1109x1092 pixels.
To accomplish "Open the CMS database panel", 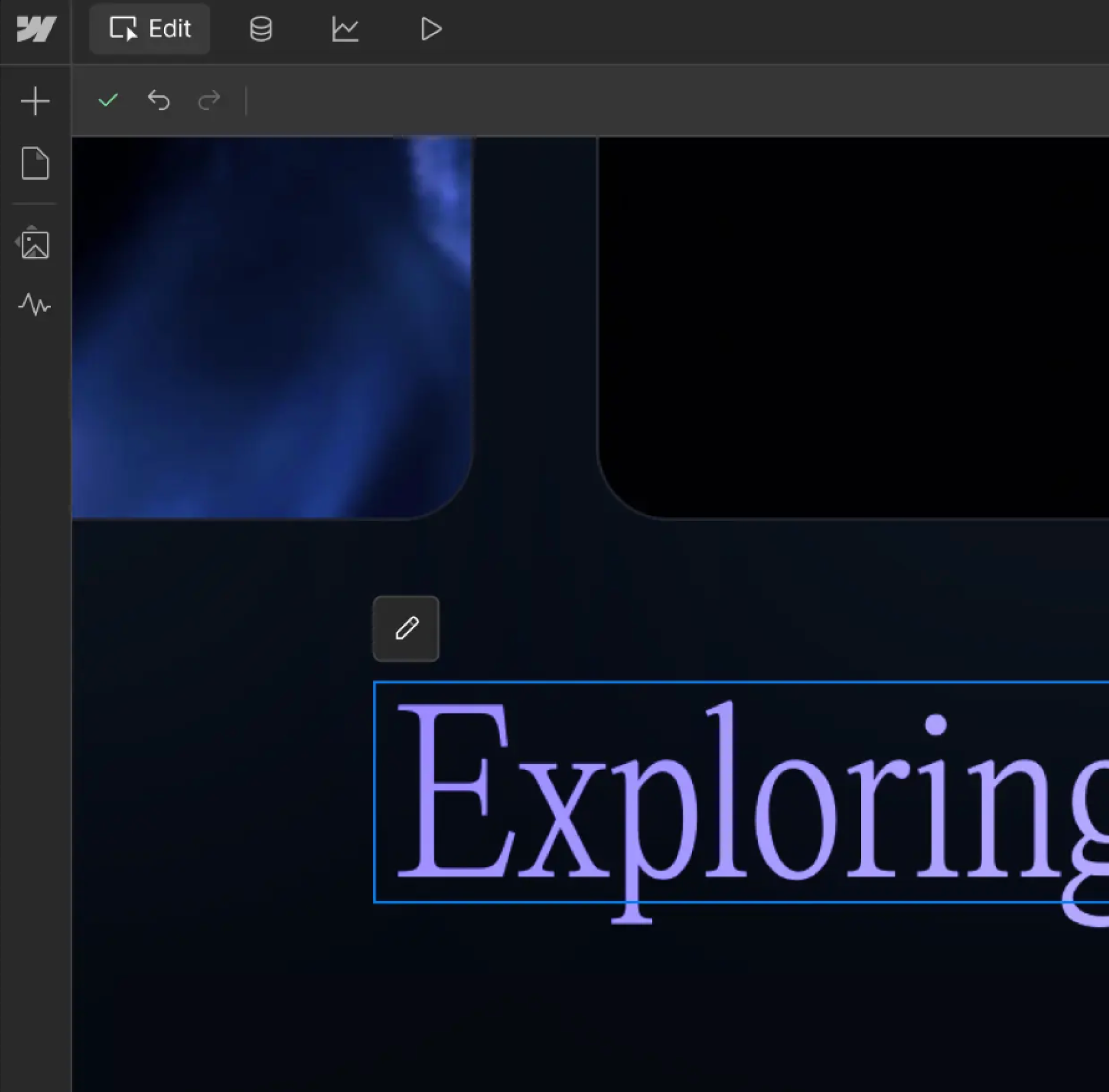I will [x=260, y=29].
